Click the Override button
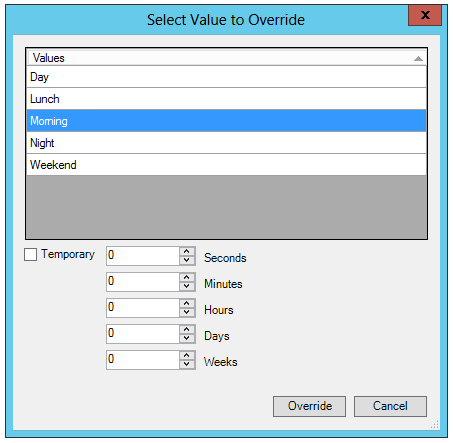453x443 pixels. [309, 406]
